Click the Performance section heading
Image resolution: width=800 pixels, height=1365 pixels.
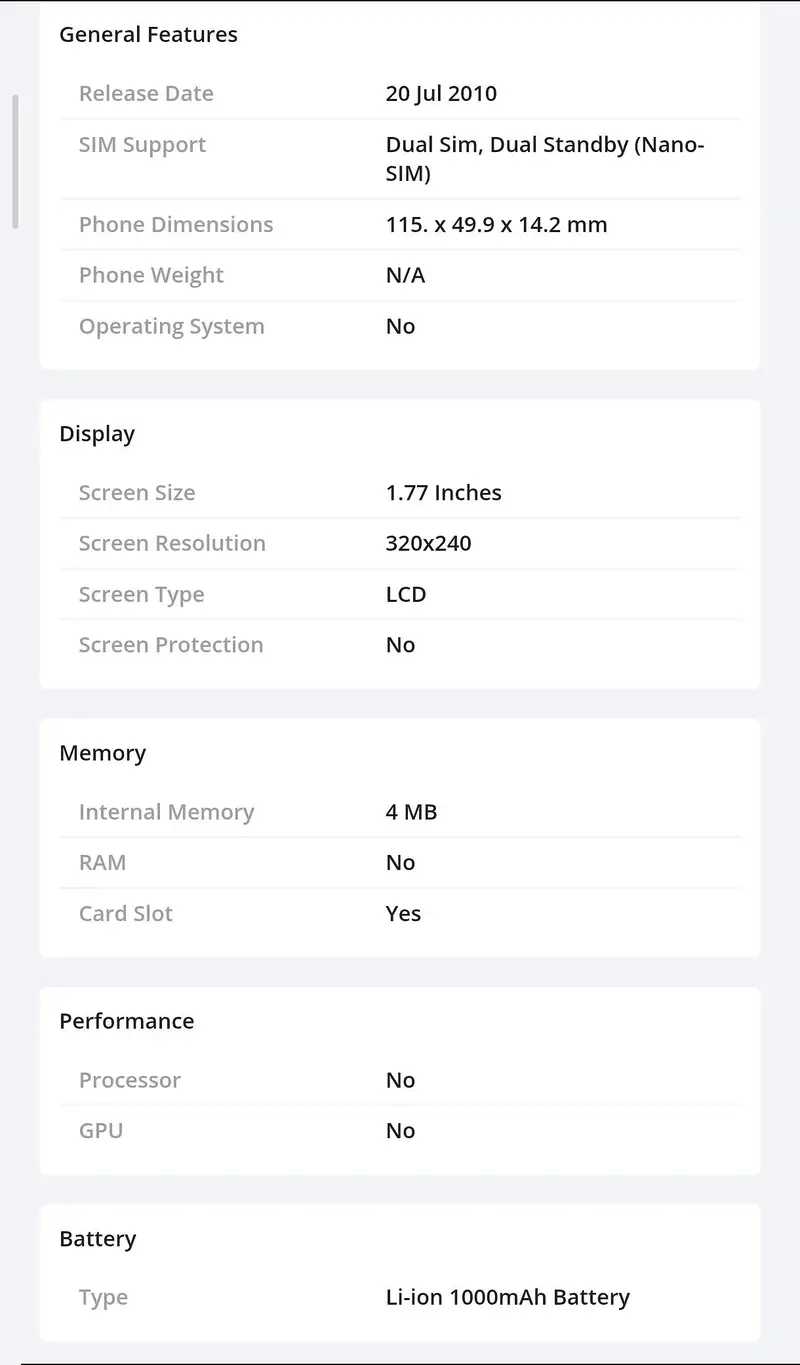[127, 1021]
